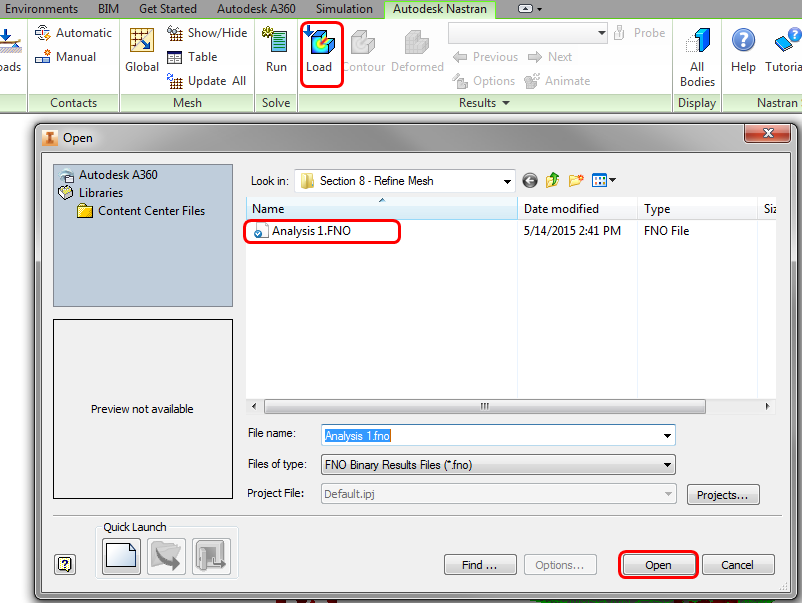Image resolution: width=802 pixels, height=603 pixels.
Task: Click FNO File type cell
Action: point(666,231)
